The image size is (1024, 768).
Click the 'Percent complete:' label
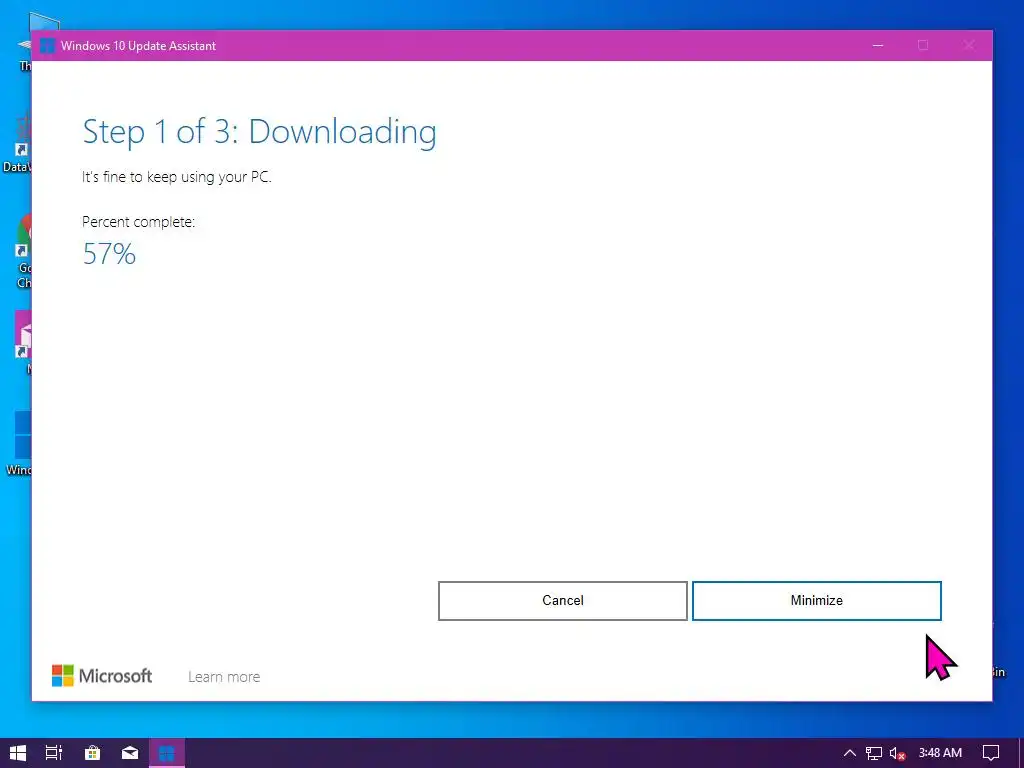pos(138,222)
